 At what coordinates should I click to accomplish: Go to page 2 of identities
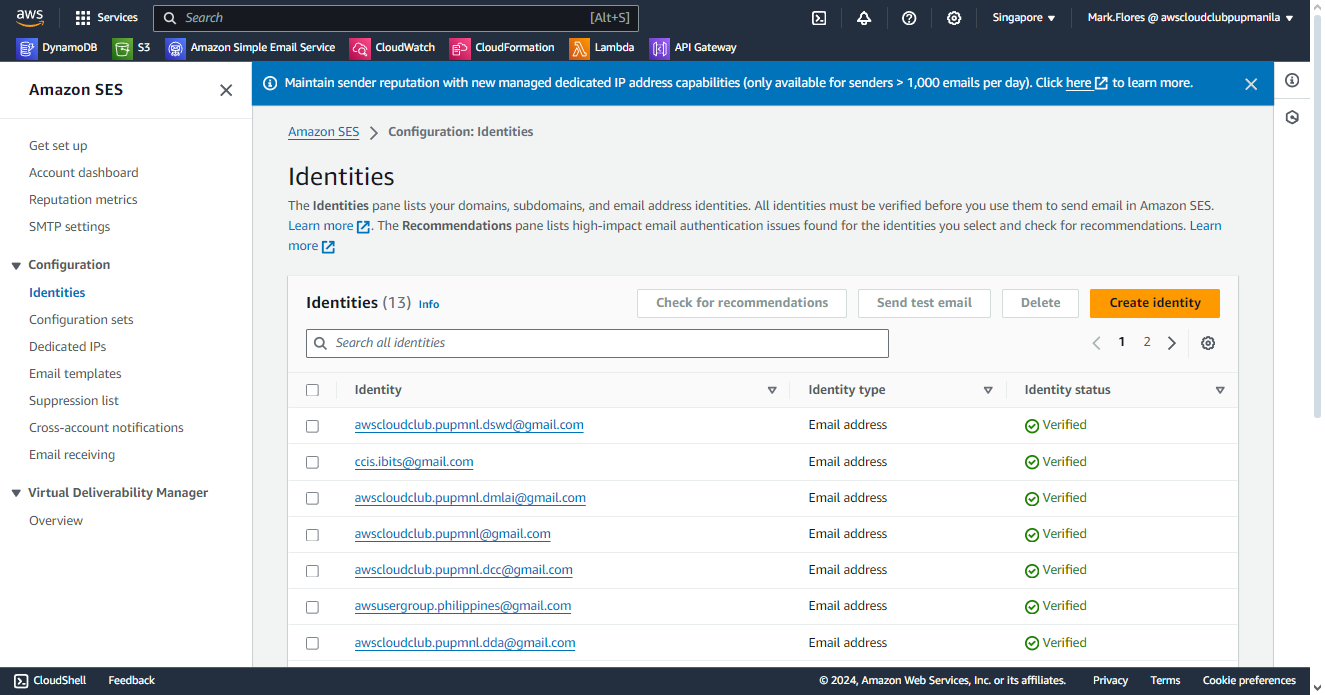(1147, 342)
